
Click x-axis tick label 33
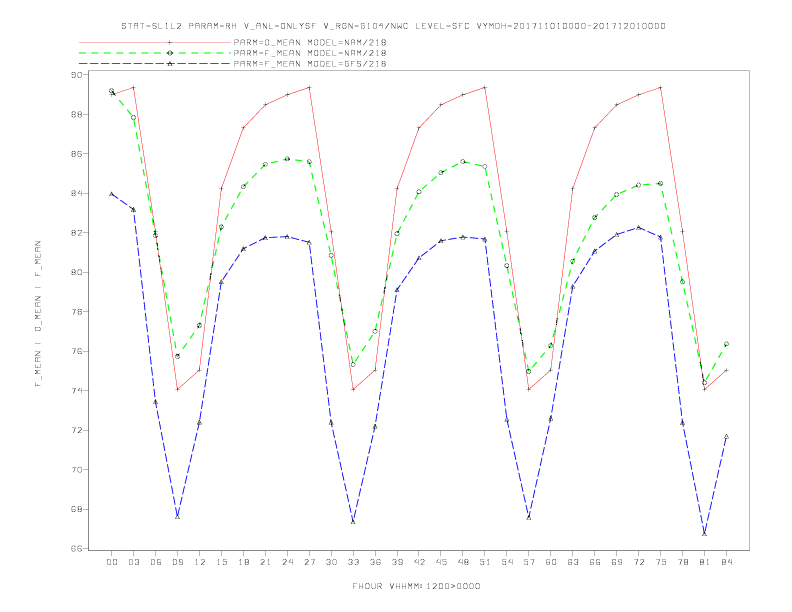353,562
